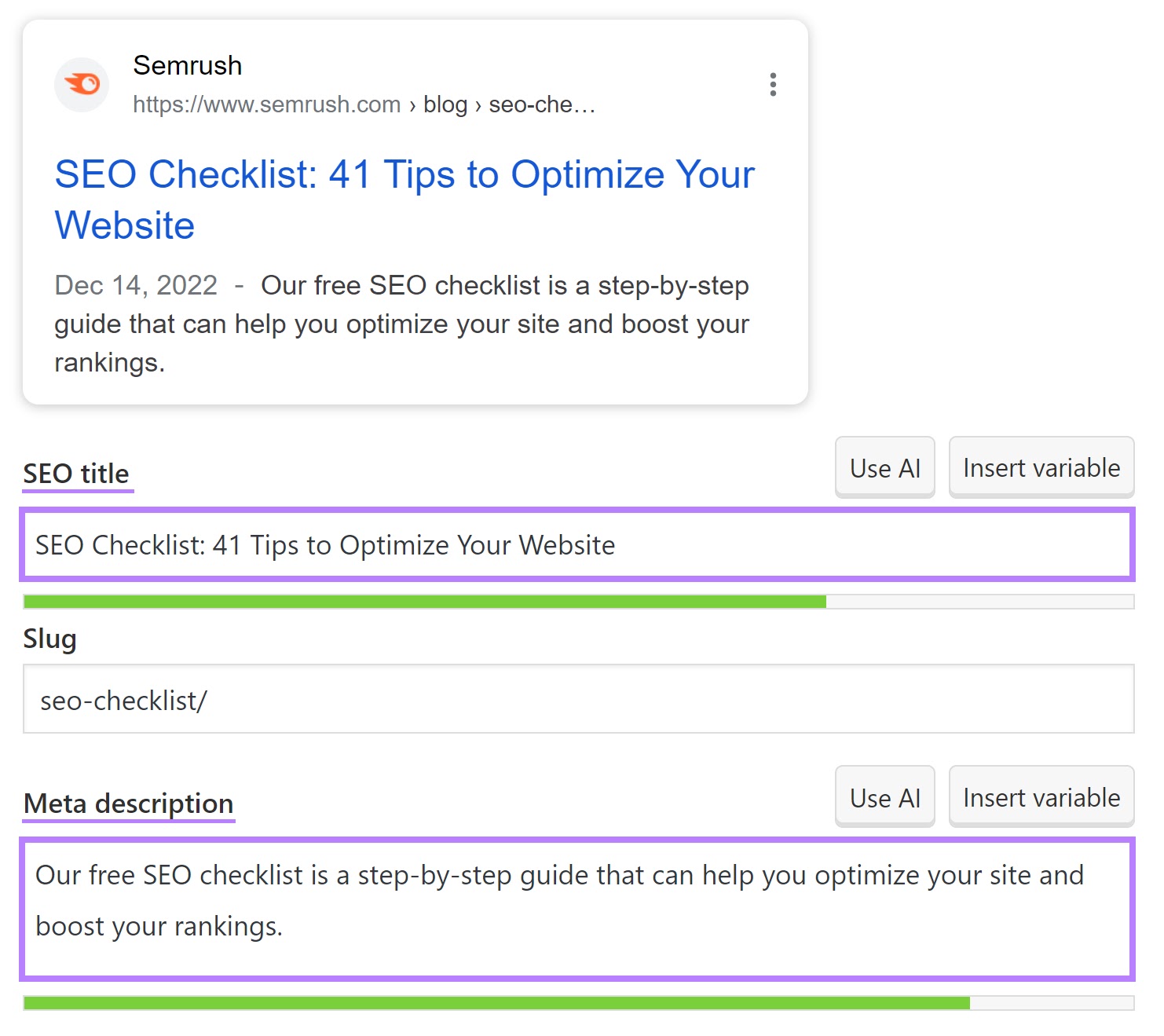
Task: Click the semrush.com breadcrumb URL
Action: click(267, 104)
